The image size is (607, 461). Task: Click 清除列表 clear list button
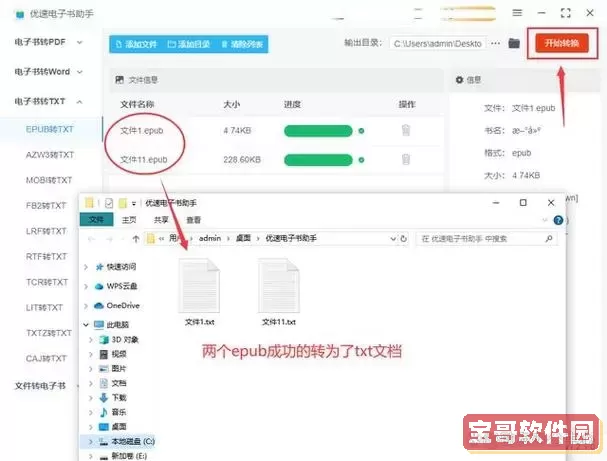[242, 44]
